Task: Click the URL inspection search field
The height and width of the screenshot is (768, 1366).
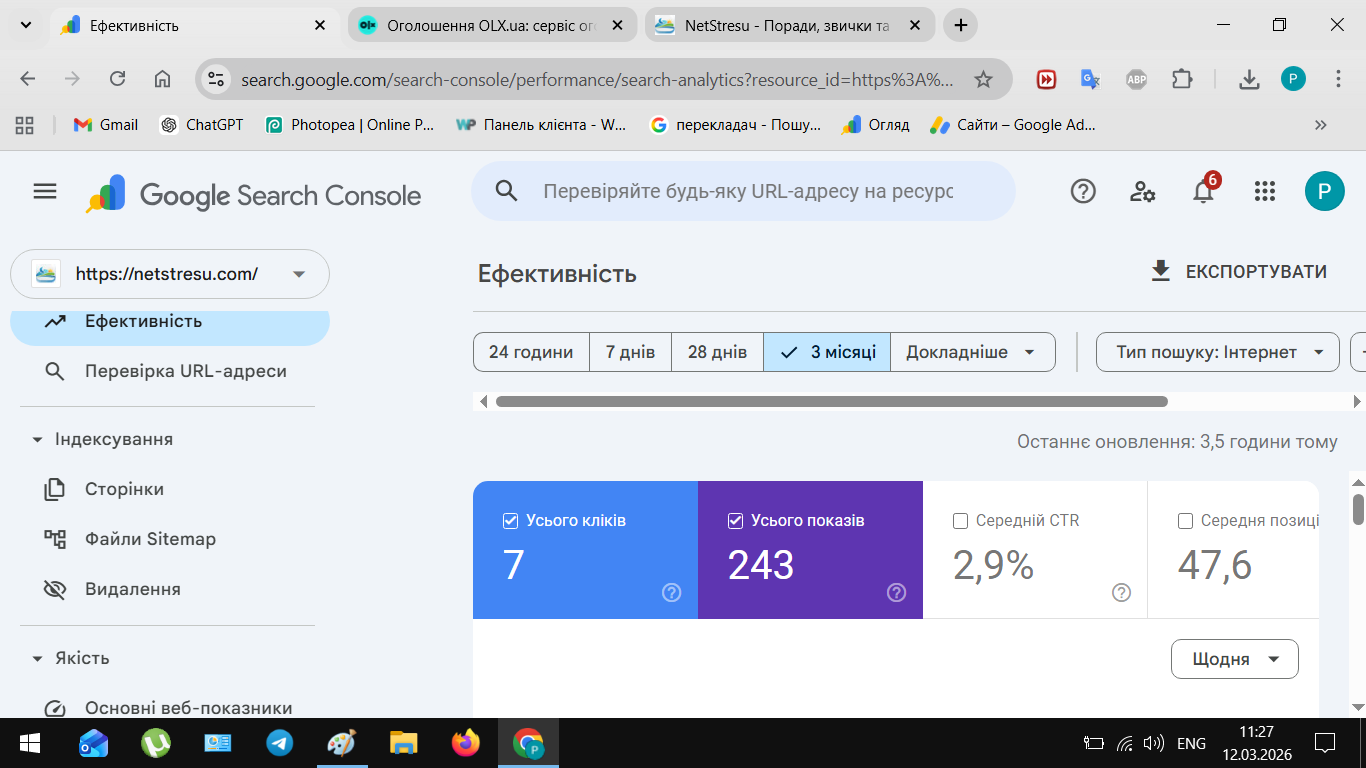Action: [x=747, y=191]
